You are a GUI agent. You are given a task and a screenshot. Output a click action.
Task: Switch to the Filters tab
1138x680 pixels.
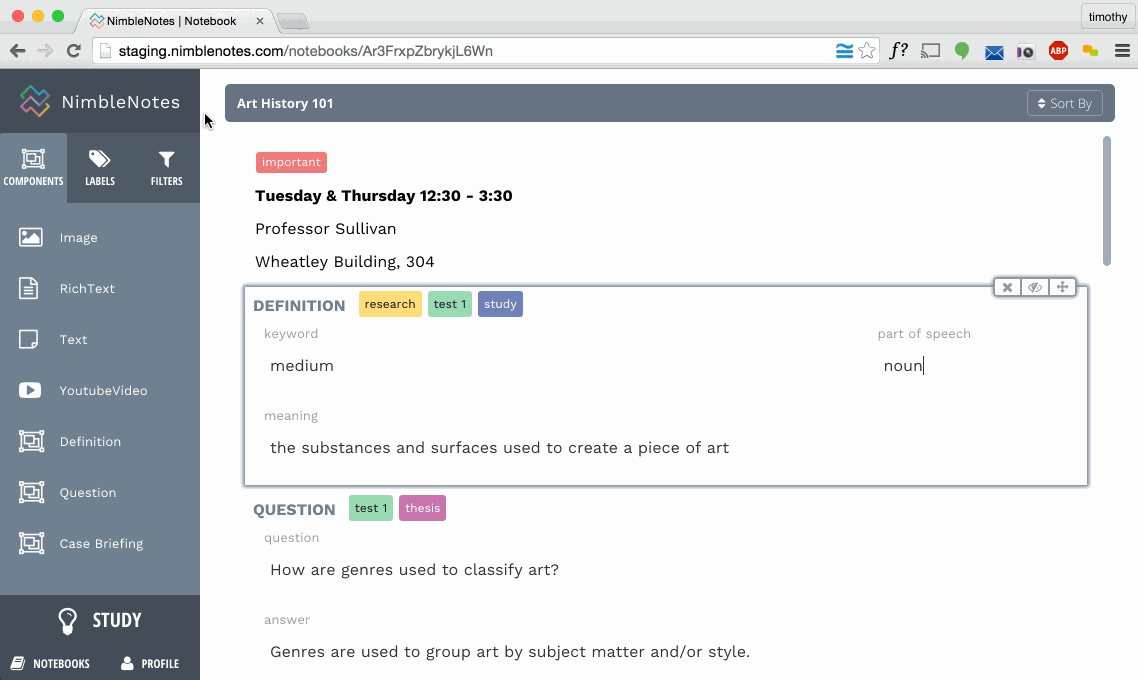[166, 168]
